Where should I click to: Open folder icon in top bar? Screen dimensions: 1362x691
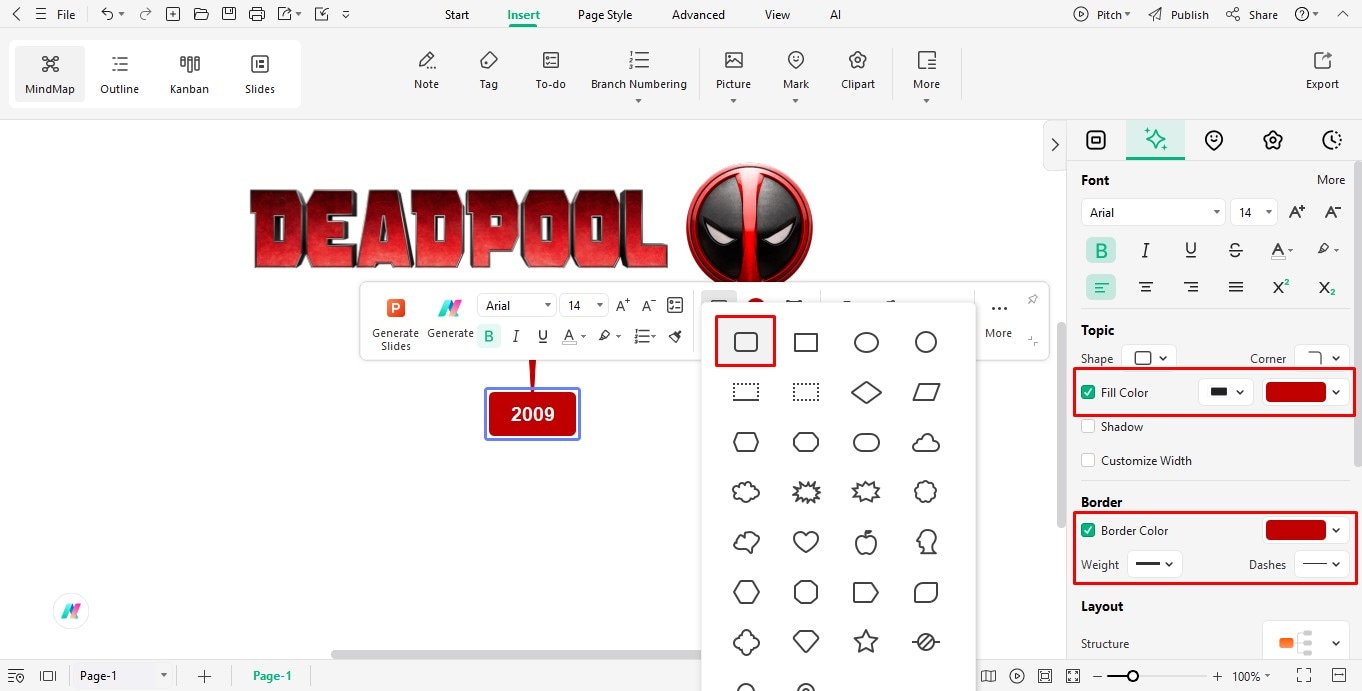[x=201, y=14]
